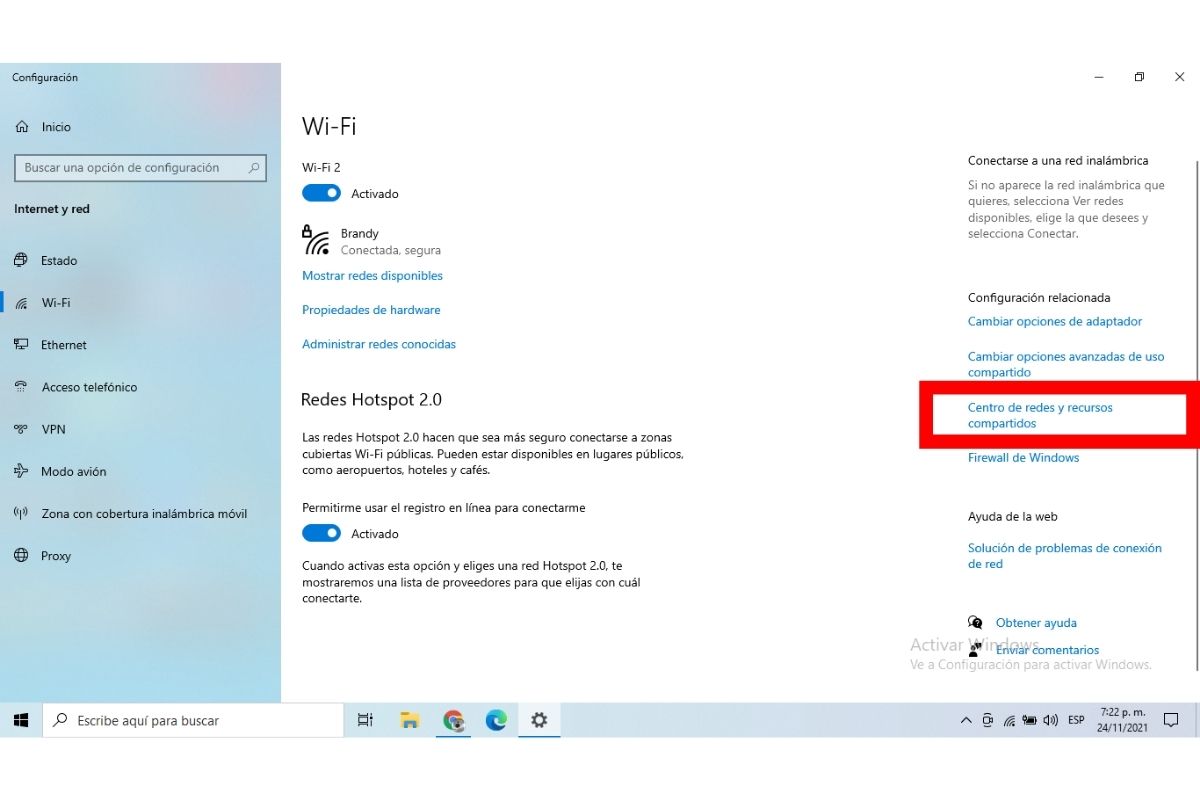This screenshot has height=800, width=1200.
Task: Open Microsoft Edge from taskbar
Action: pos(496,720)
